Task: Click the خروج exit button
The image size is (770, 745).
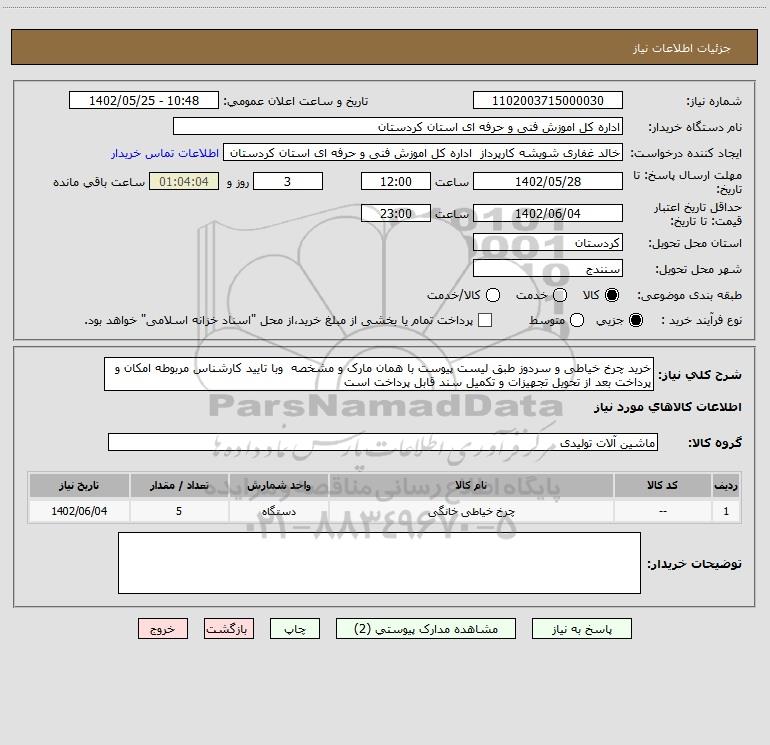Action: click(x=163, y=629)
